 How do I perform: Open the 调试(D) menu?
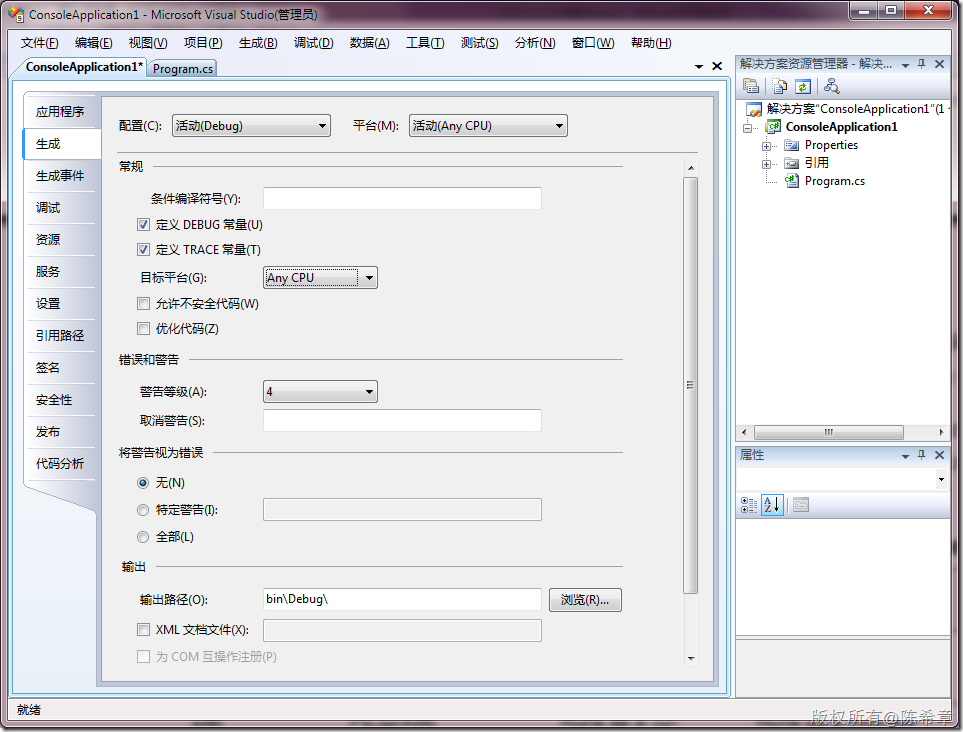click(x=313, y=43)
